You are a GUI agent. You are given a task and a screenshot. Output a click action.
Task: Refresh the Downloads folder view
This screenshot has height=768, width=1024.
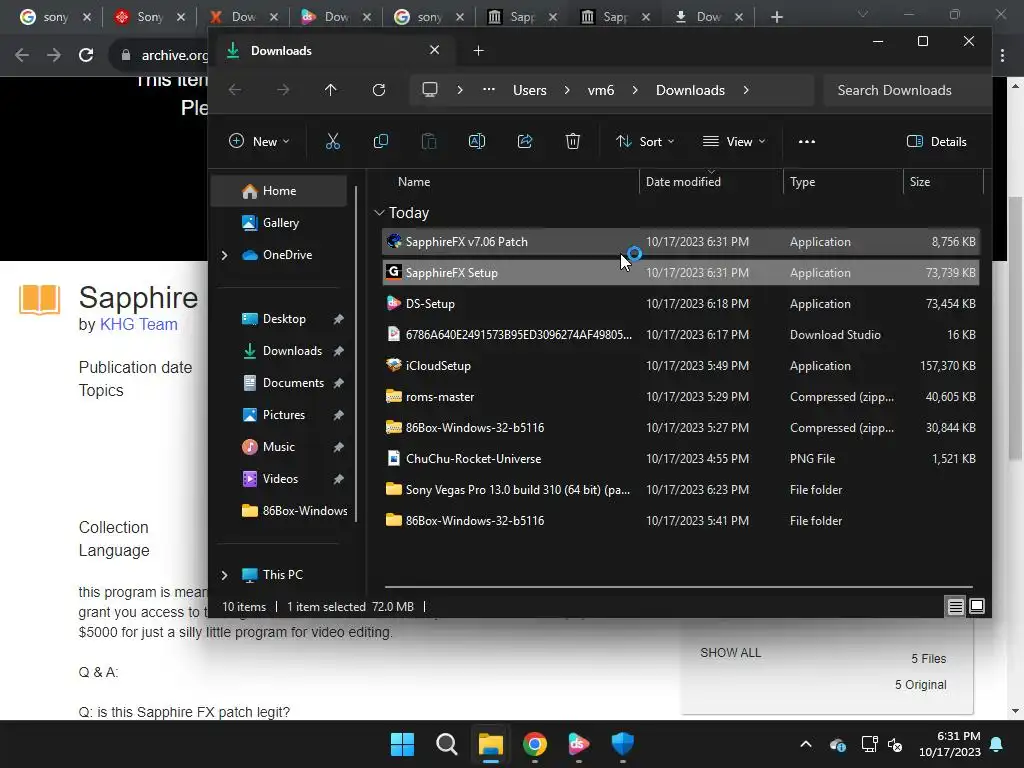(x=379, y=90)
